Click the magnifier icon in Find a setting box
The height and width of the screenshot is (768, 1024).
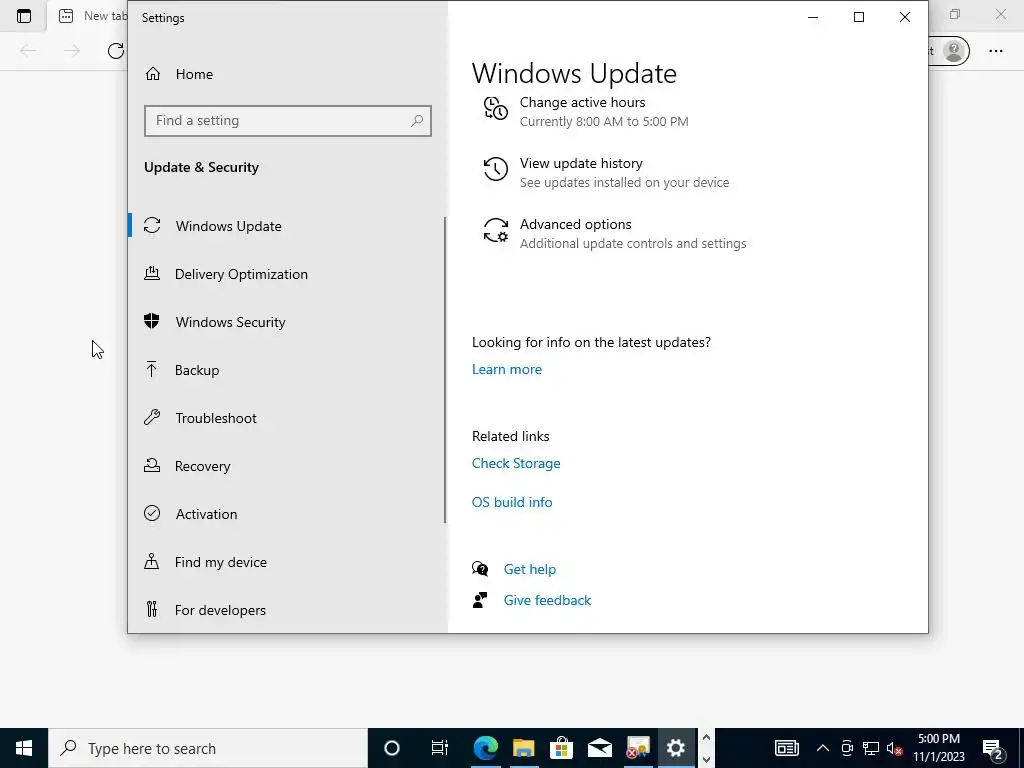tap(417, 120)
